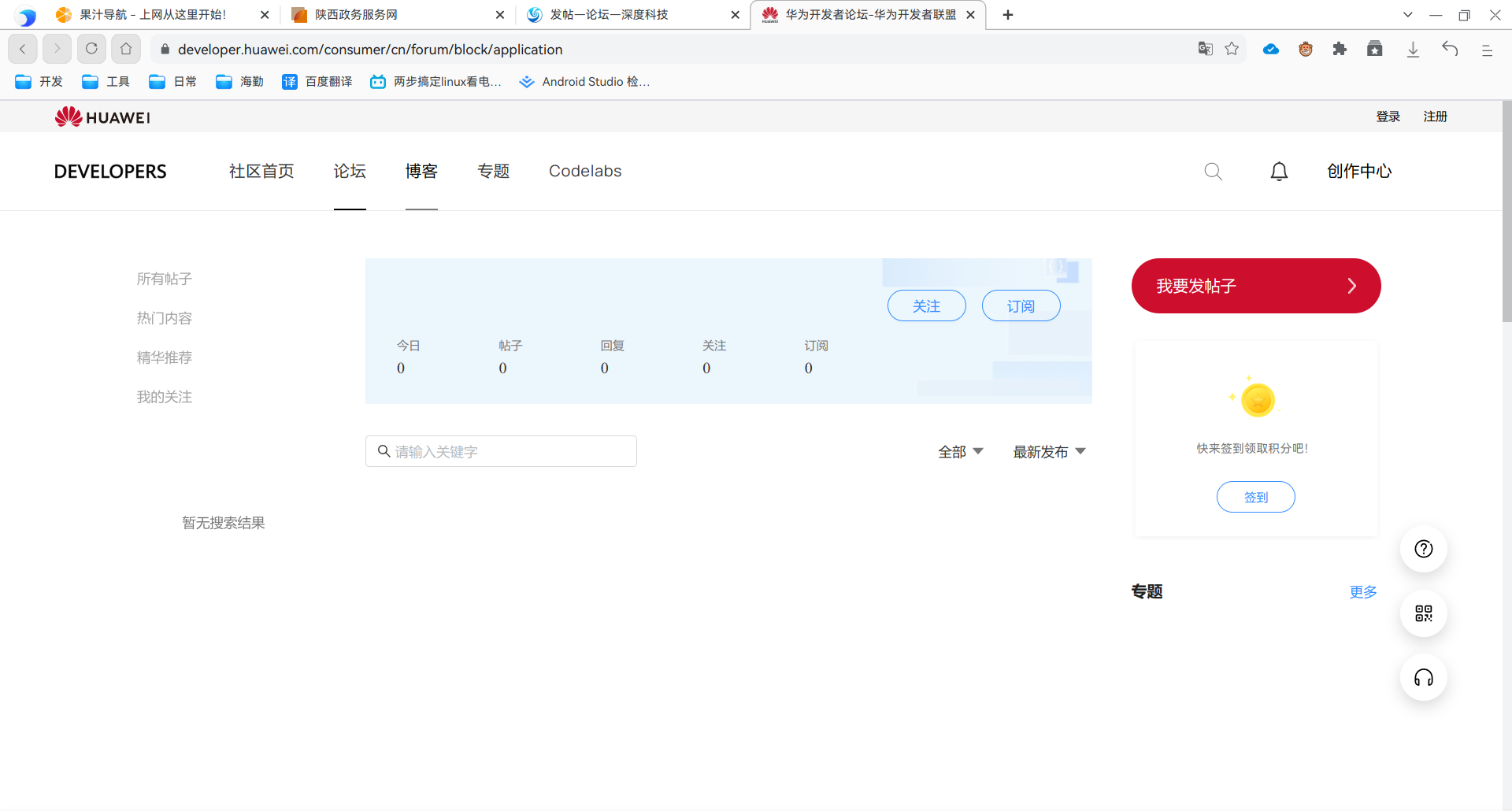Open 精华推荐 in the left sidebar
The height and width of the screenshot is (811, 1512).
tap(165, 357)
